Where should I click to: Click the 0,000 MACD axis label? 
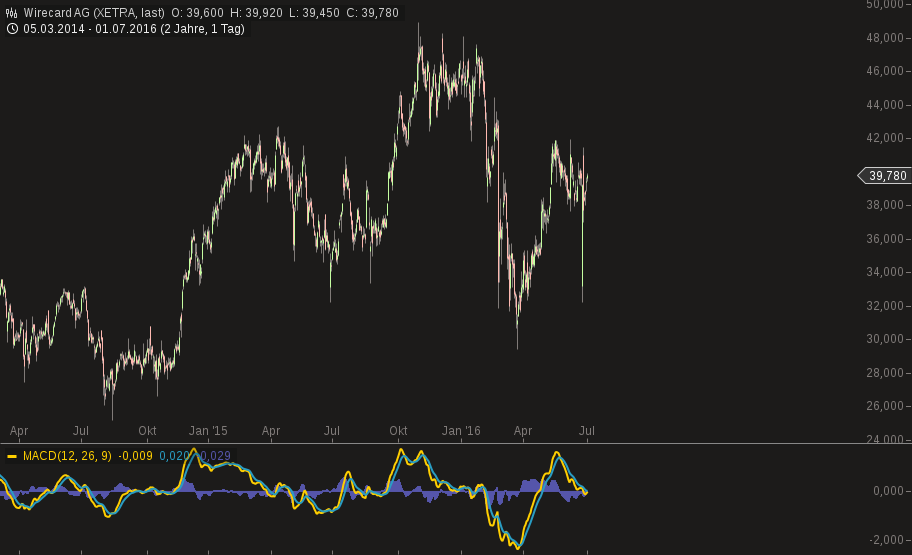pos(888,491)
